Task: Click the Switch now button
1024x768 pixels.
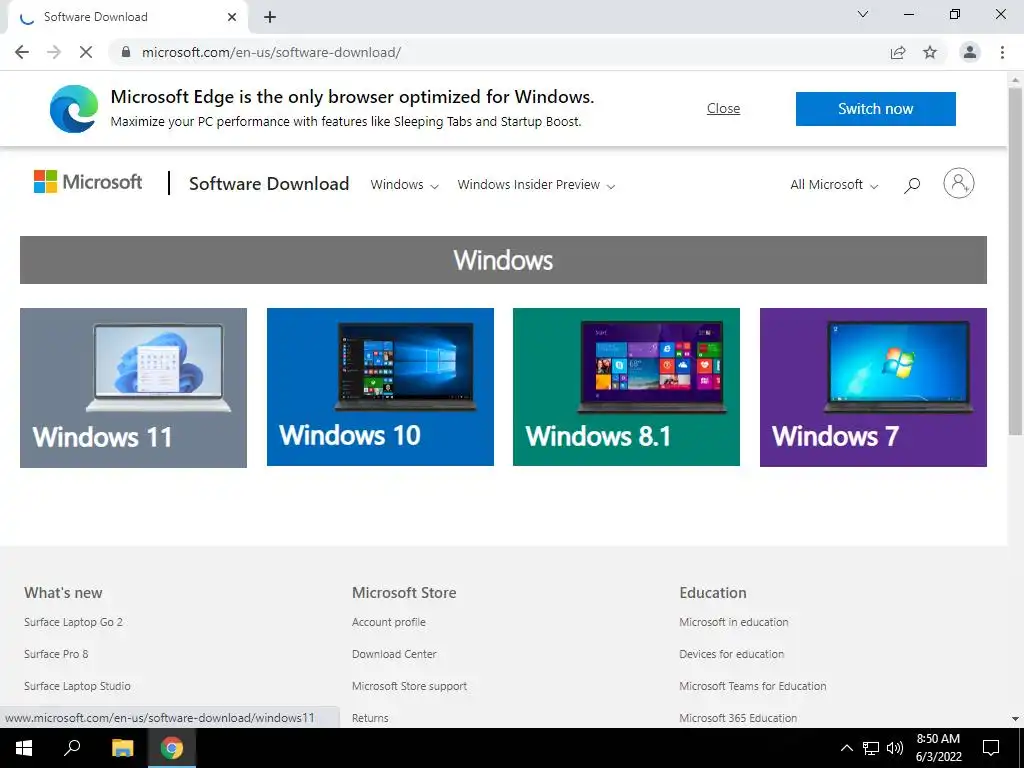Action: pos(875,108)
